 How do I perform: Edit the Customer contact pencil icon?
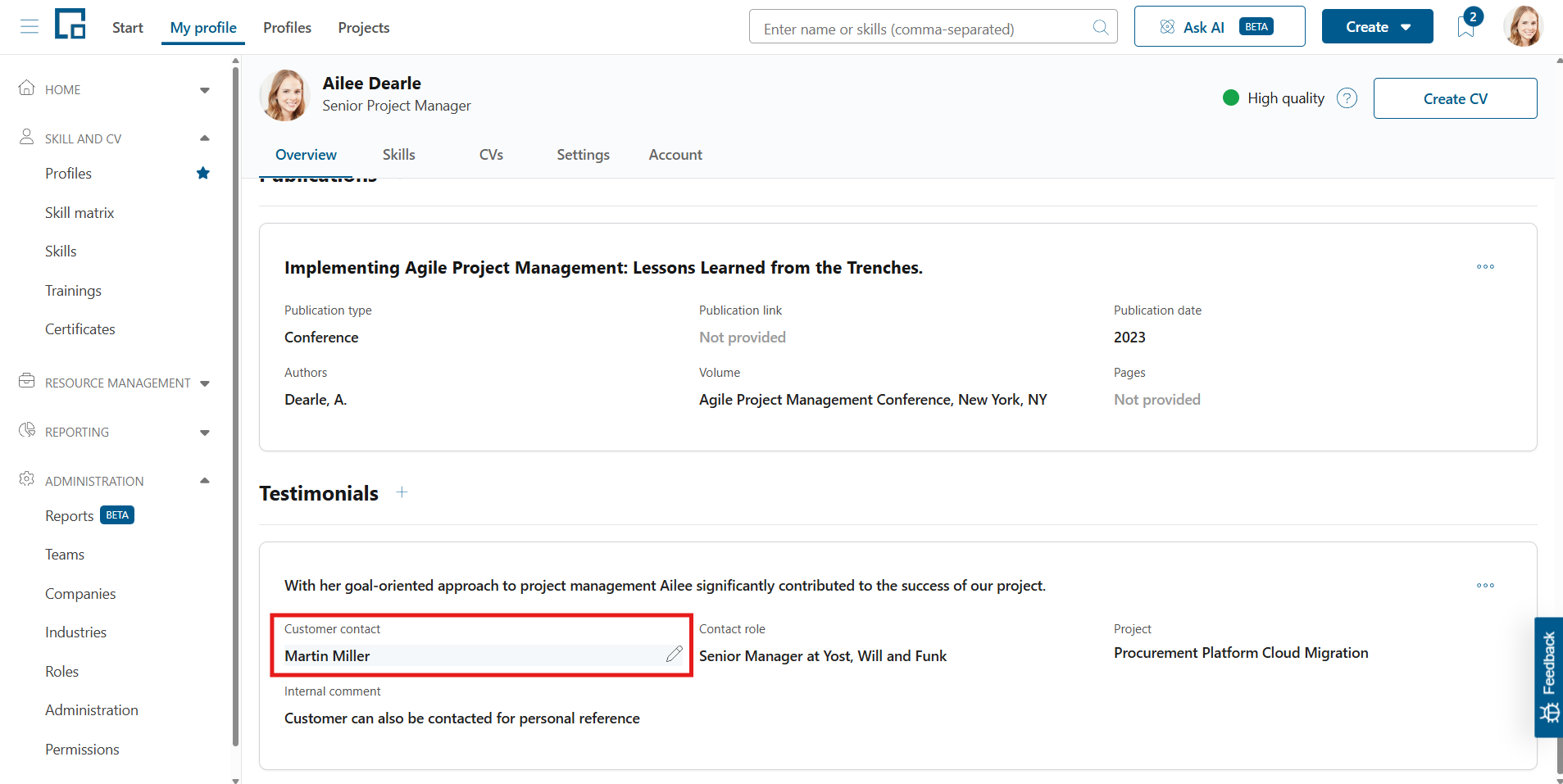[674, 654]
